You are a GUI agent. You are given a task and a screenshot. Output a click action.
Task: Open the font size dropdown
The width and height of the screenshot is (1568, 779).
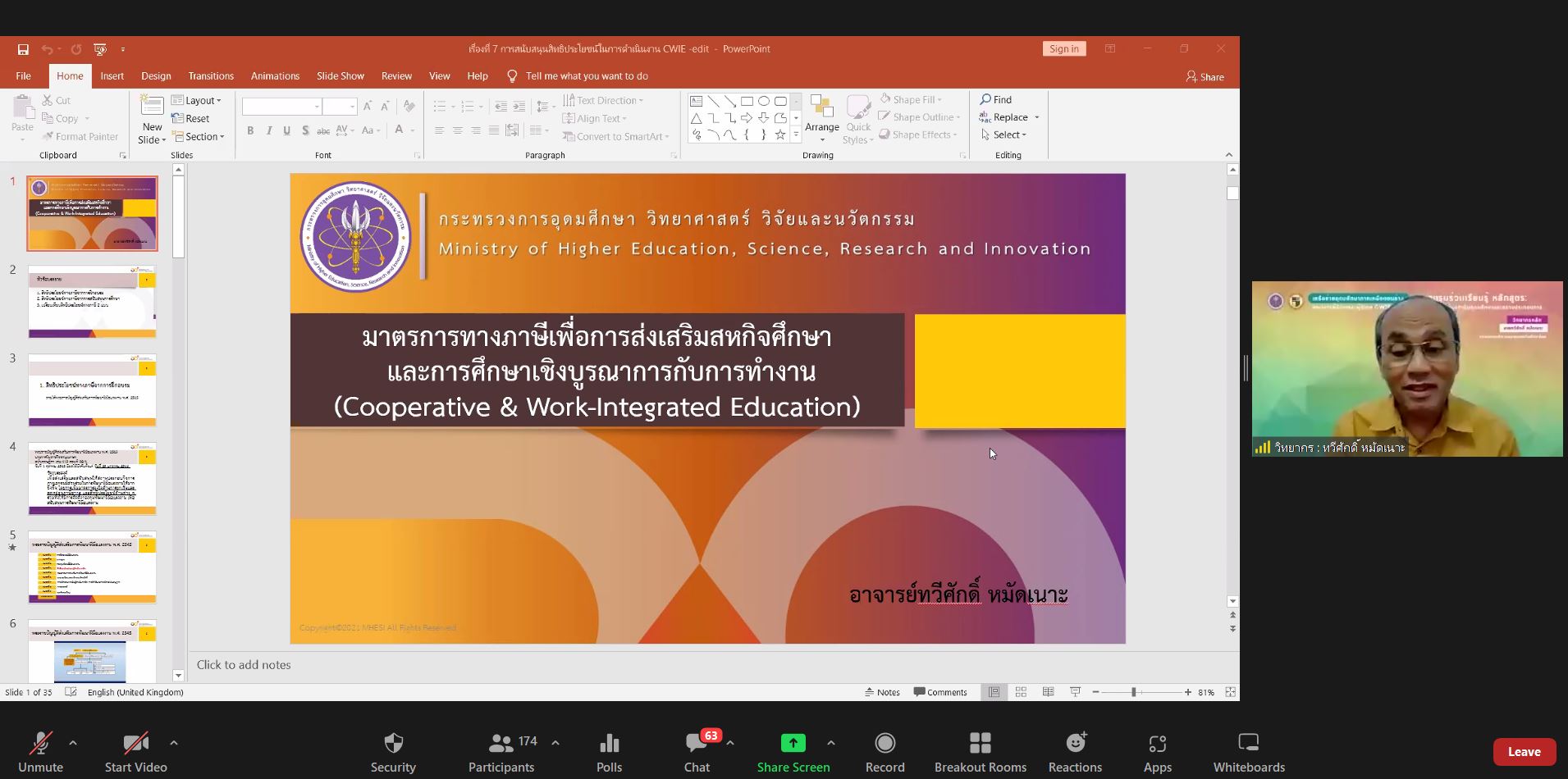coord(352,107)
